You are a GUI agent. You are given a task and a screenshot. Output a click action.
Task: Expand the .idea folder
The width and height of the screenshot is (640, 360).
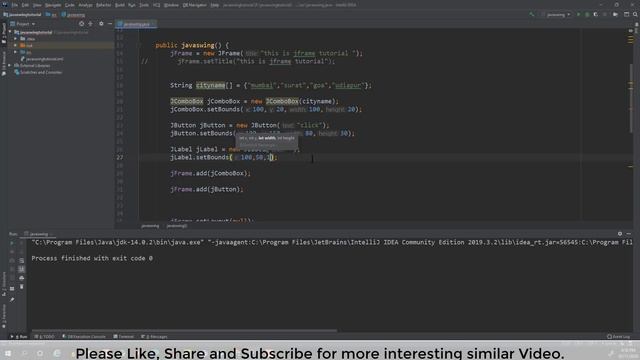[x=16, y=39]
